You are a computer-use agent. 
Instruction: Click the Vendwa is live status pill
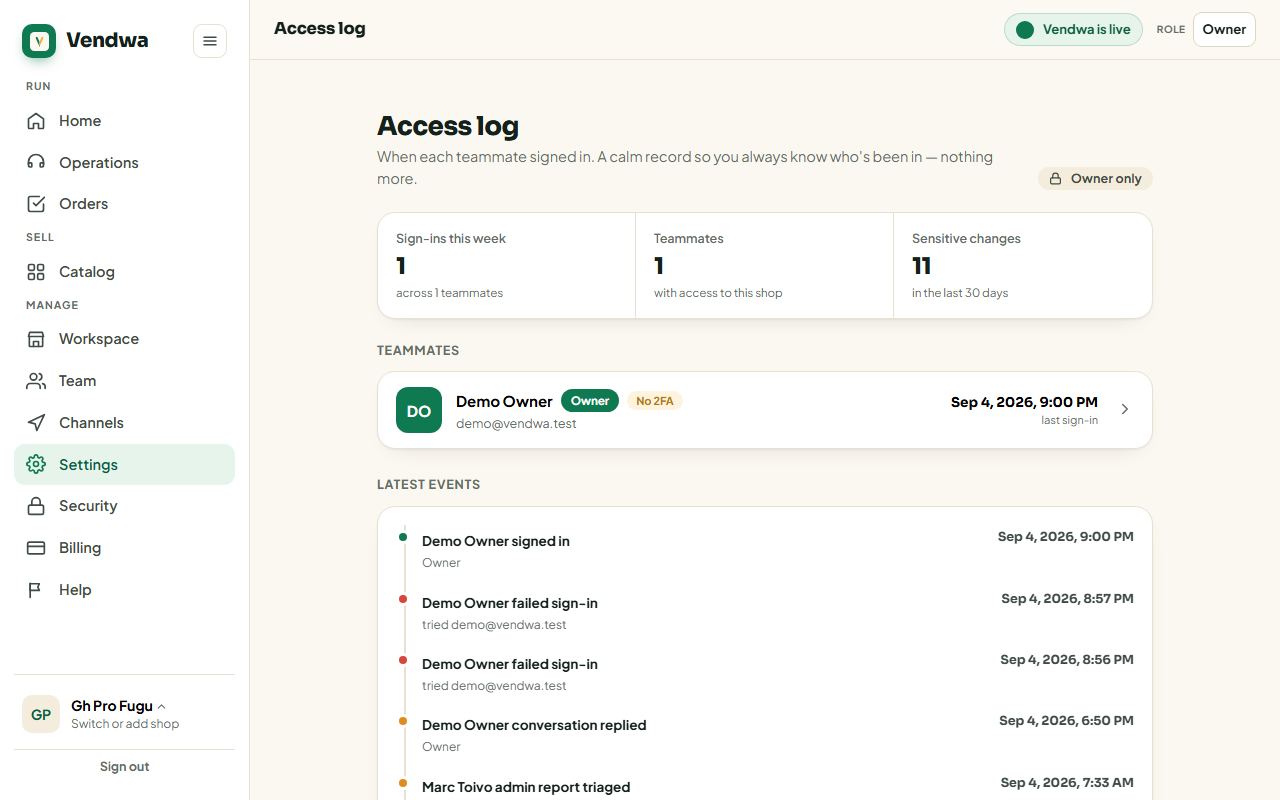coord(1073,30)
